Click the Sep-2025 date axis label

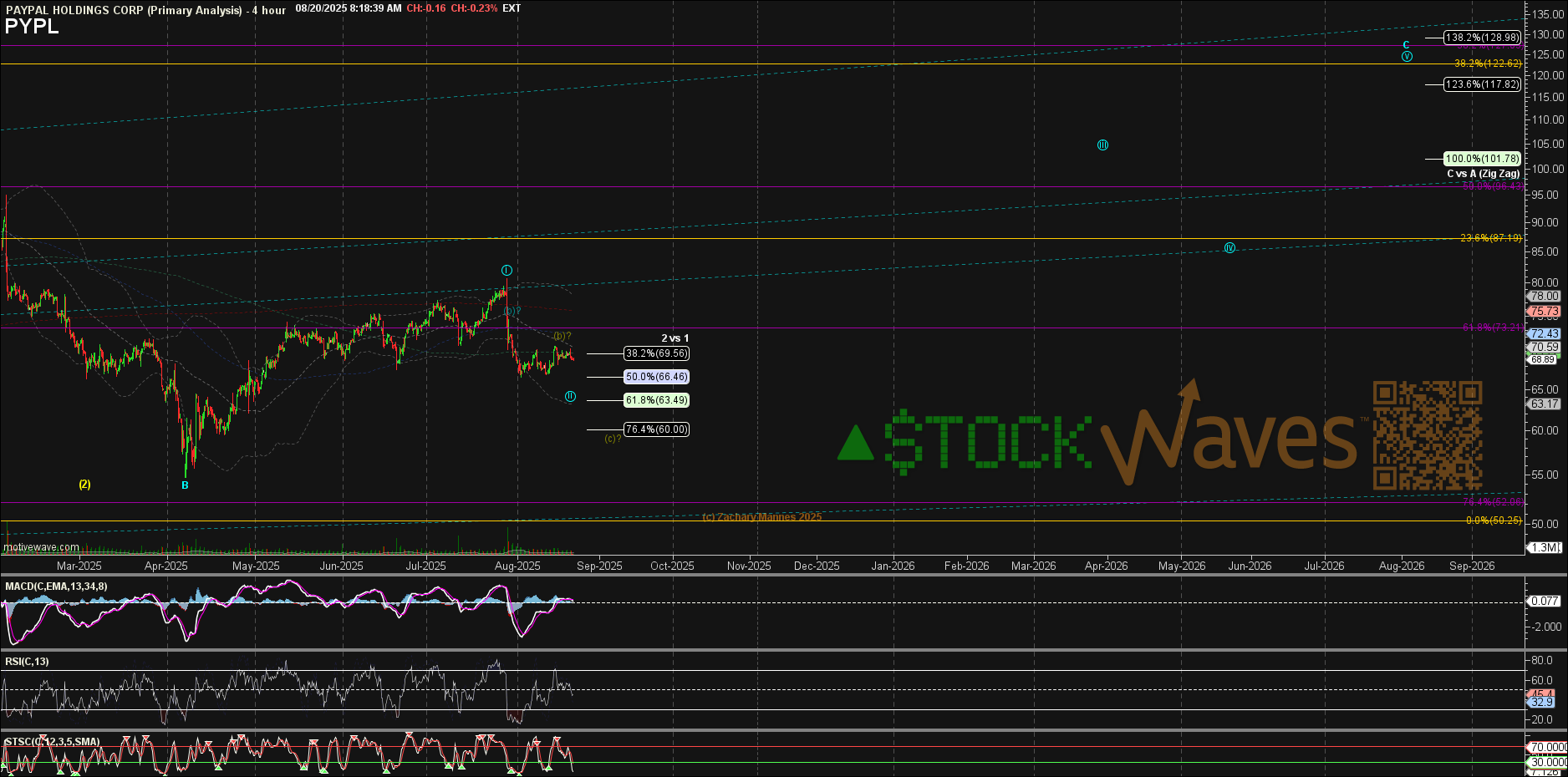tap(599, 566)
